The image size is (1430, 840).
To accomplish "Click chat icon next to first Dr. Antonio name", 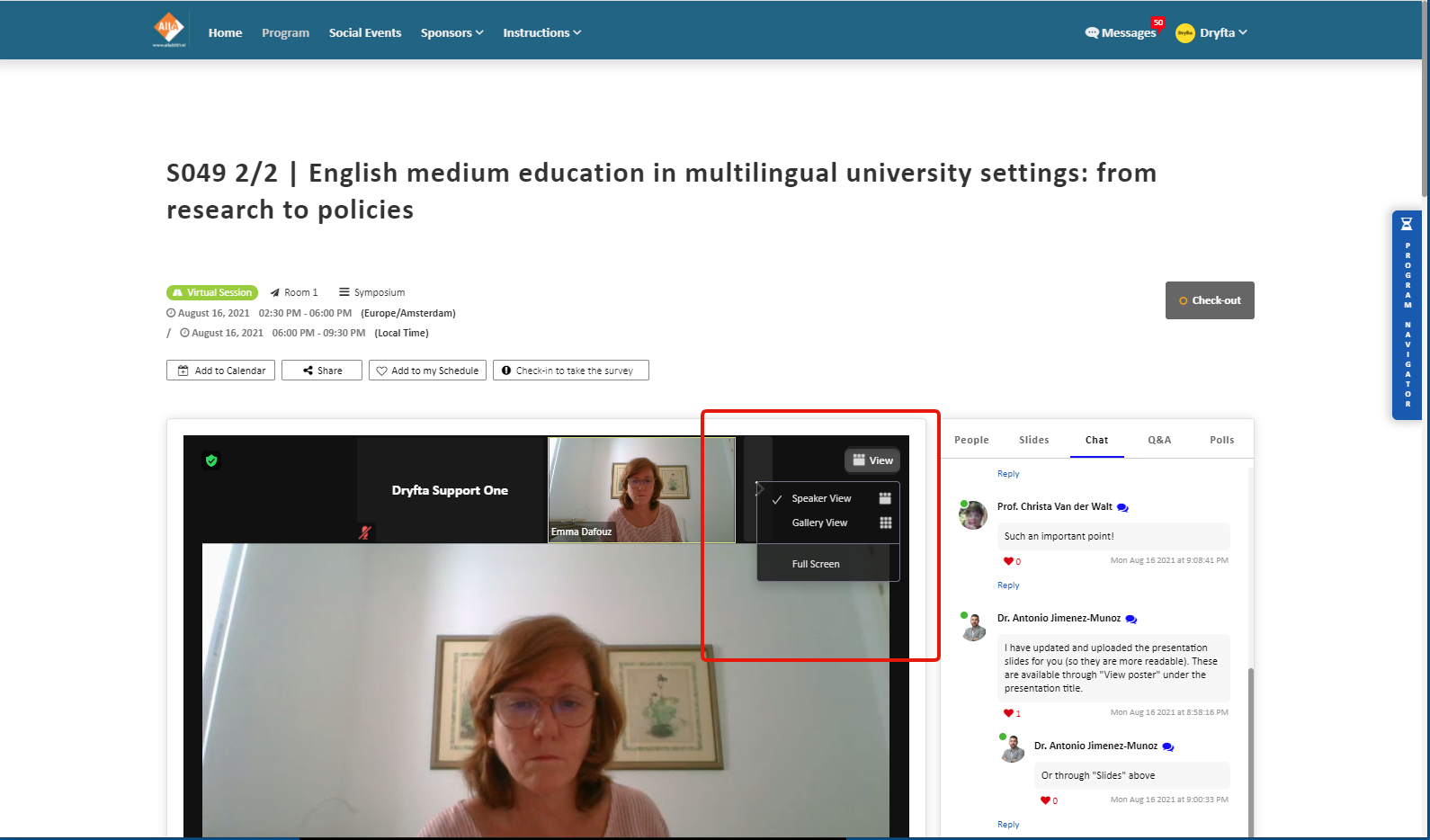I will pos(1131,619).
